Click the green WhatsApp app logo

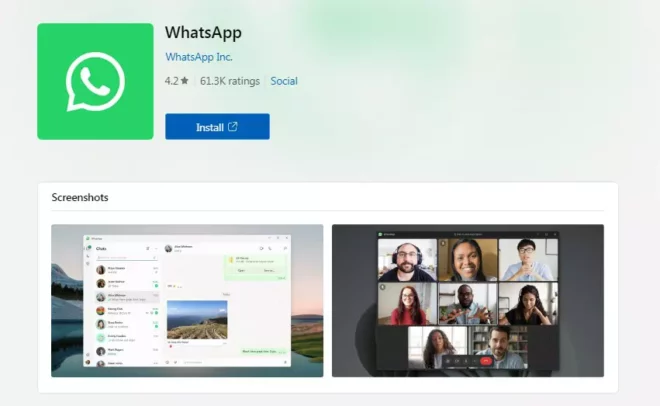[x=95, y=81]
